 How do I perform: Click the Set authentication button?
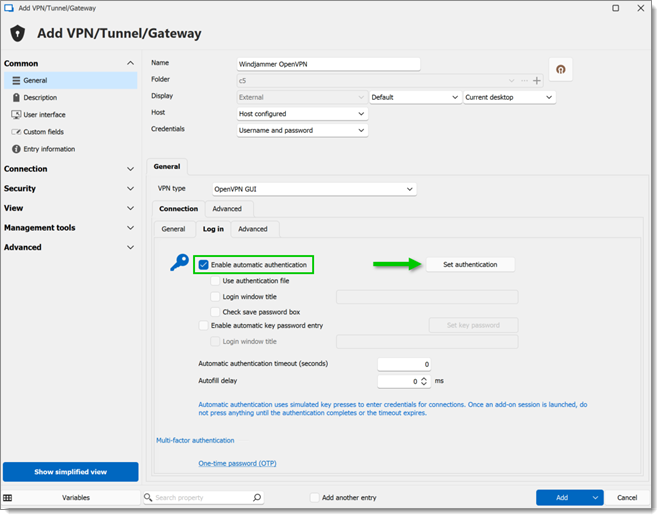click(x=470, y=265)
